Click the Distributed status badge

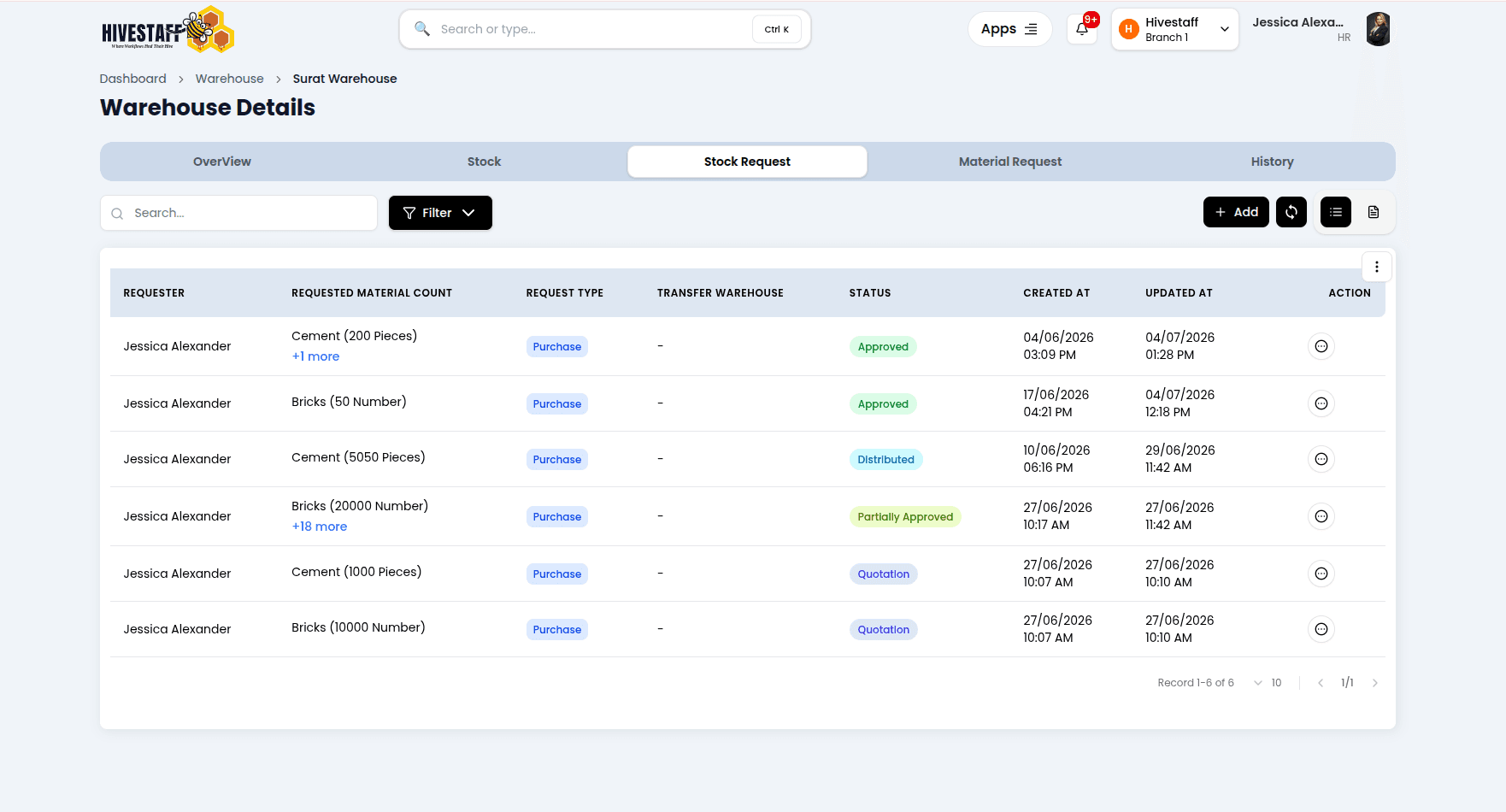(885, 459)
